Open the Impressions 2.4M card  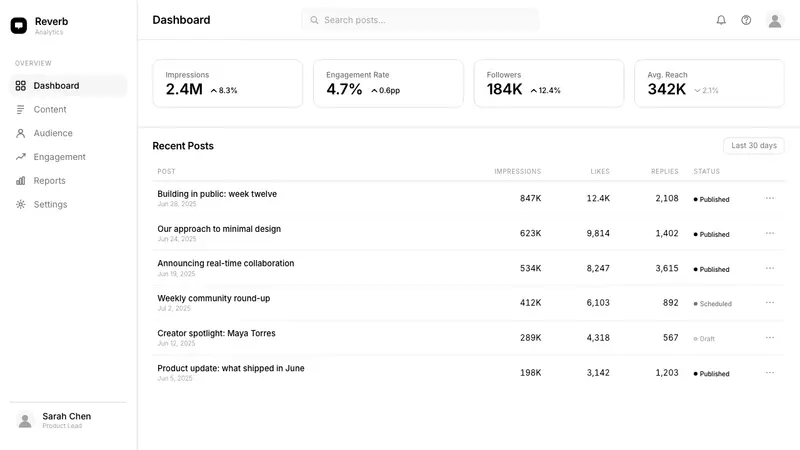coord(228,83)
